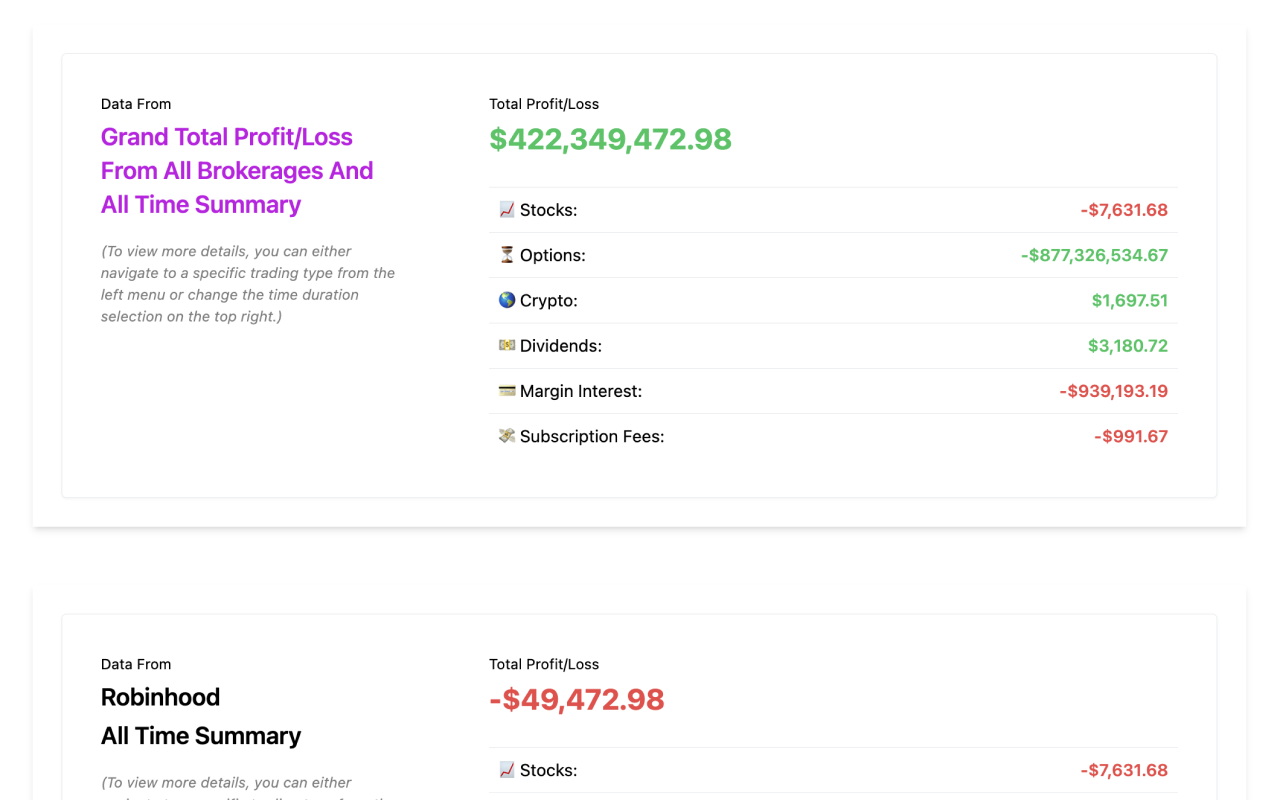Click the Stocks amount in Grand Total card
Image resolution: width=1280 pixels, height=800 pixels.
click(1123, 210)
